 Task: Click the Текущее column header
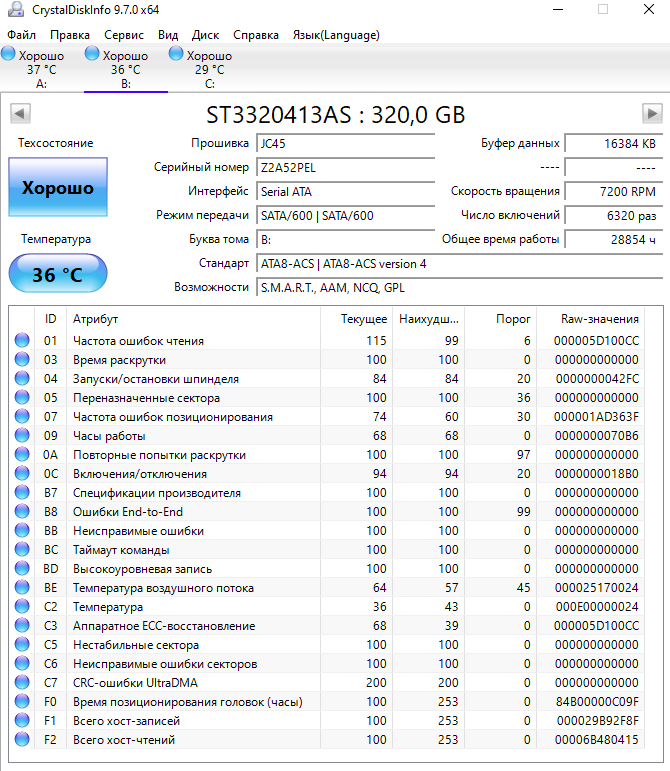coord(356,319)
